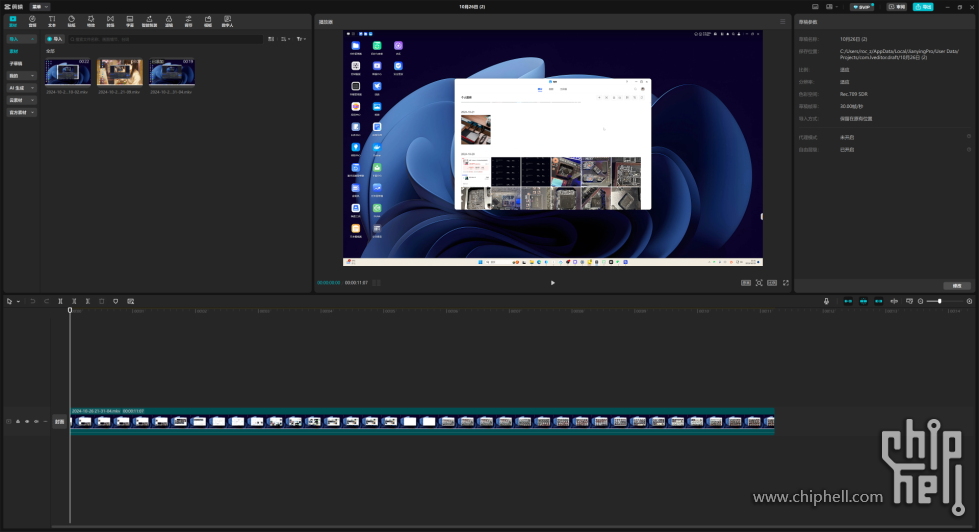Open the Effects (特效) tab
This screenshot has width=979, height=532.
tap(91, 21)
